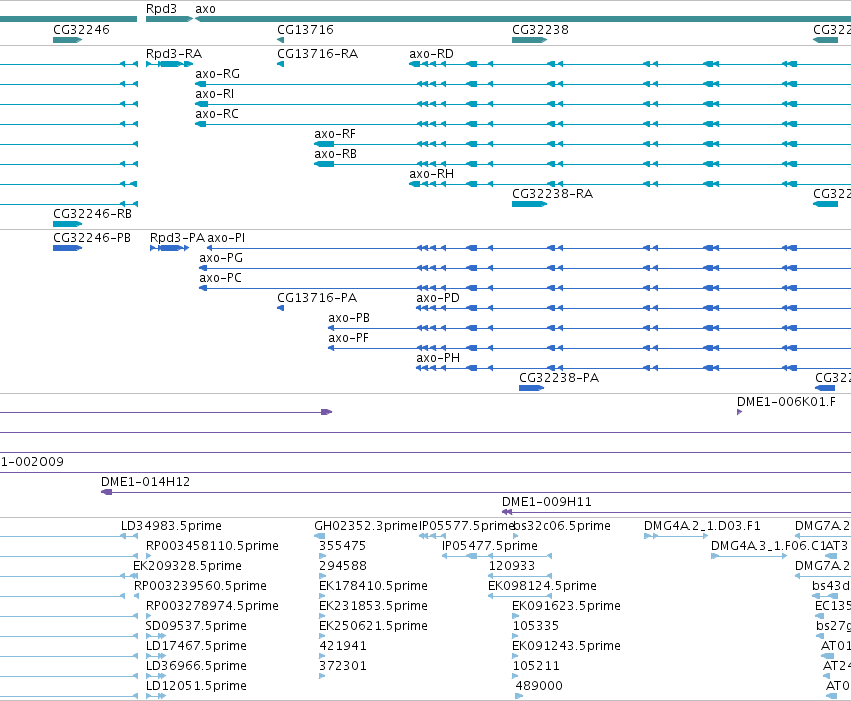Viewport: 851px width, 701px height.
Task: Select the axo-RG transcript label
Action: pos(217,74)
